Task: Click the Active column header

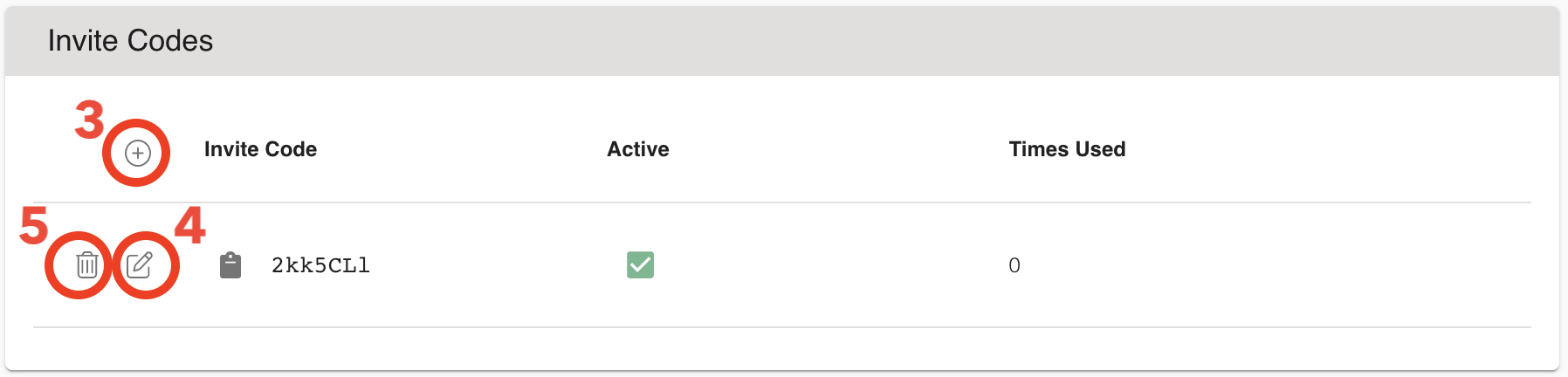Action: [638, 149]
